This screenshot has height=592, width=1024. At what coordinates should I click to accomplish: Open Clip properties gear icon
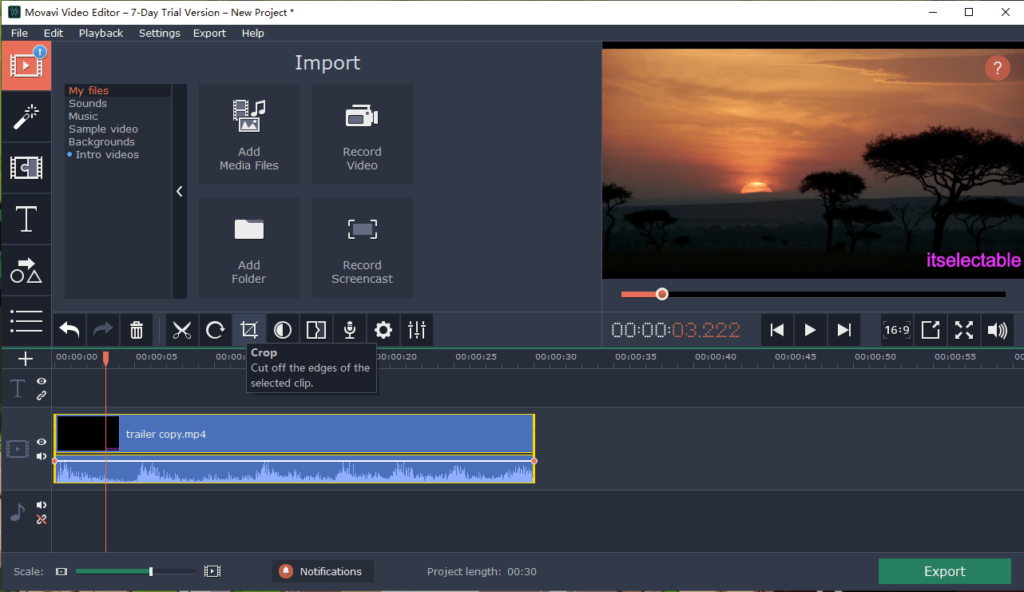click(x=383, y=330)
